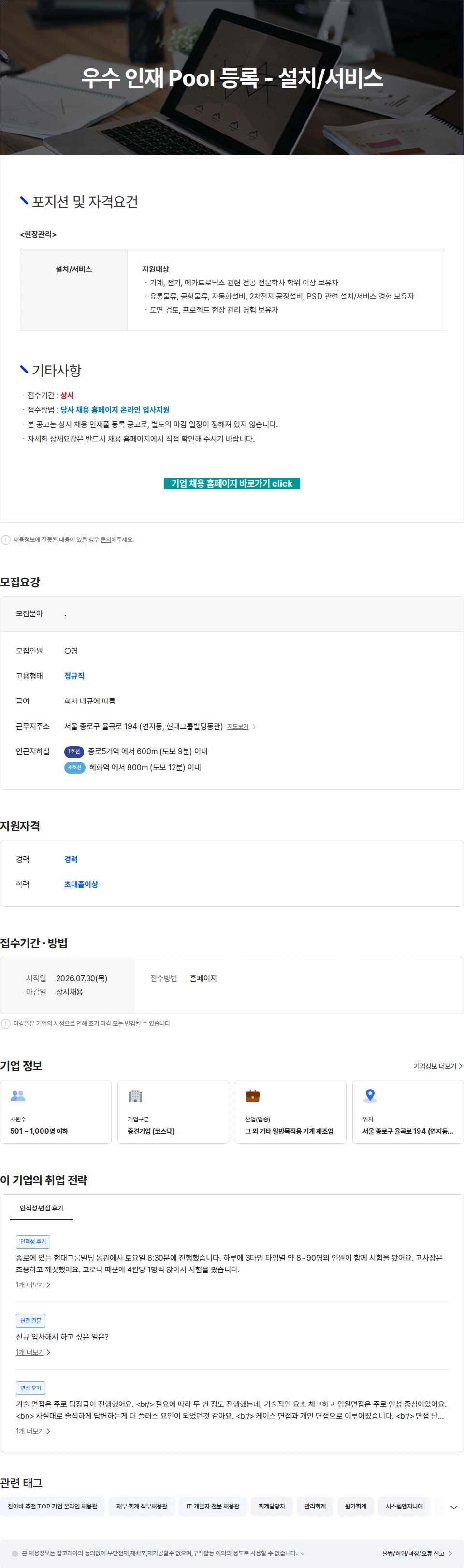Click the 위치 company info card

click(408, 1111)
